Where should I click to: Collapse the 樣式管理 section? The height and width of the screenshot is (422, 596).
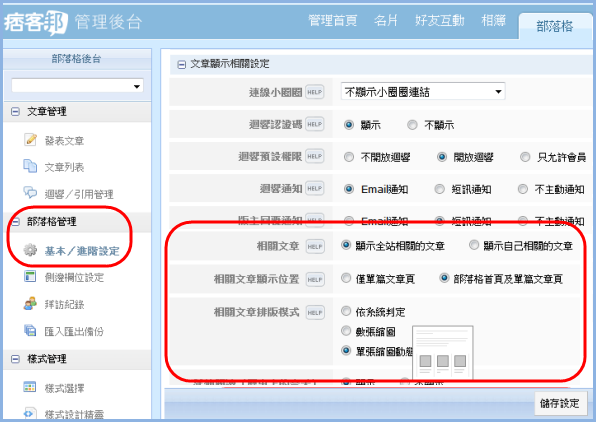click(x=15, y=359)
